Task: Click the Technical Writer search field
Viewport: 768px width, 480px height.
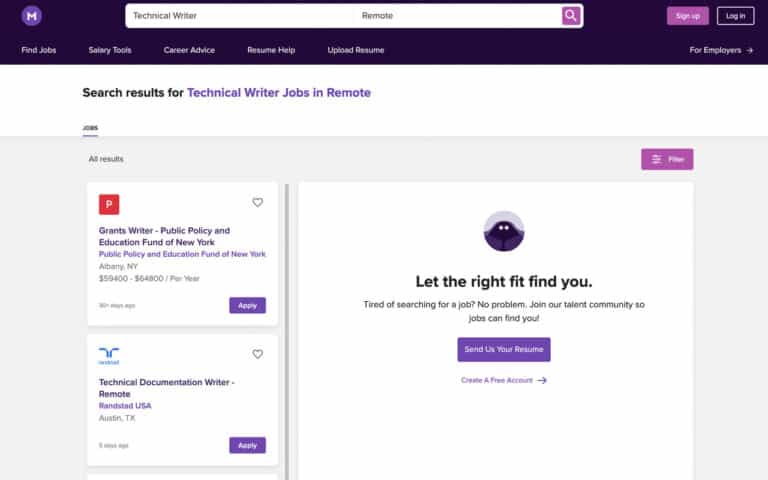Action: click(240, 16)
